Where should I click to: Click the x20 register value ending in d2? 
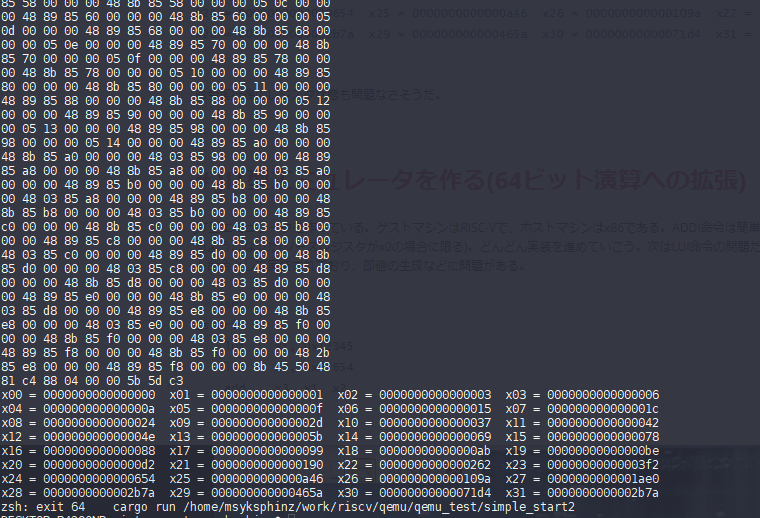tap(99, 465)
